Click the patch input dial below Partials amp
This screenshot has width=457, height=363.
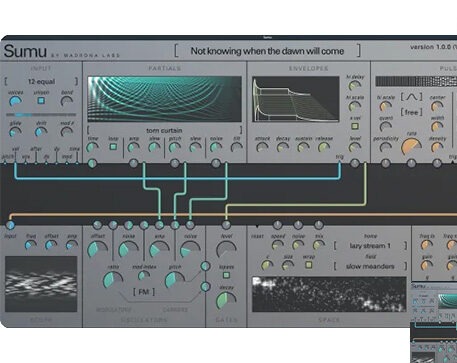134,163
